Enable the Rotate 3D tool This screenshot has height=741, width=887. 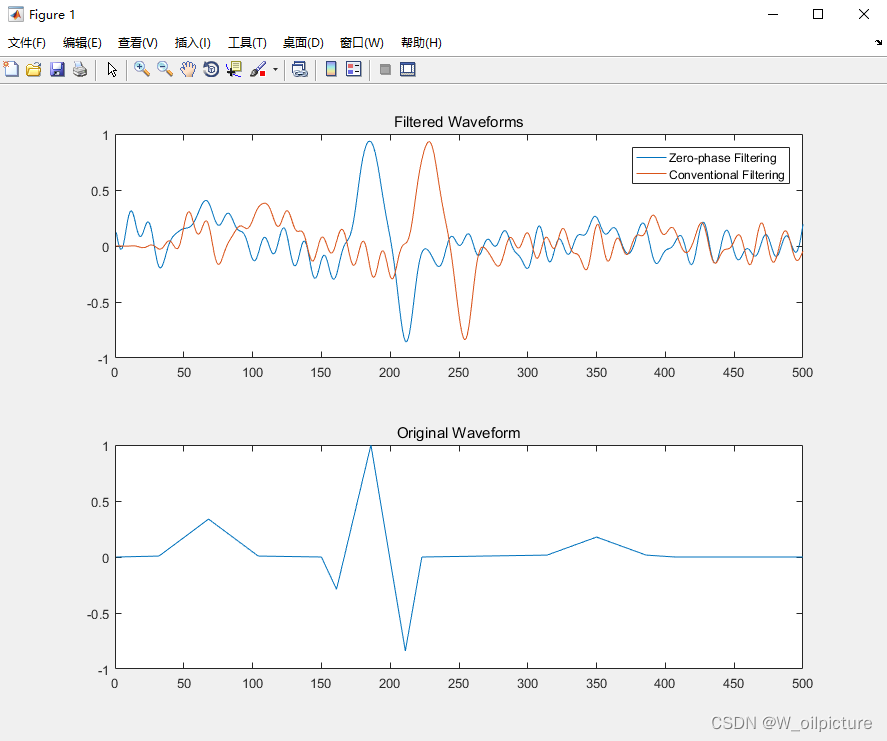tap(211, 70)
